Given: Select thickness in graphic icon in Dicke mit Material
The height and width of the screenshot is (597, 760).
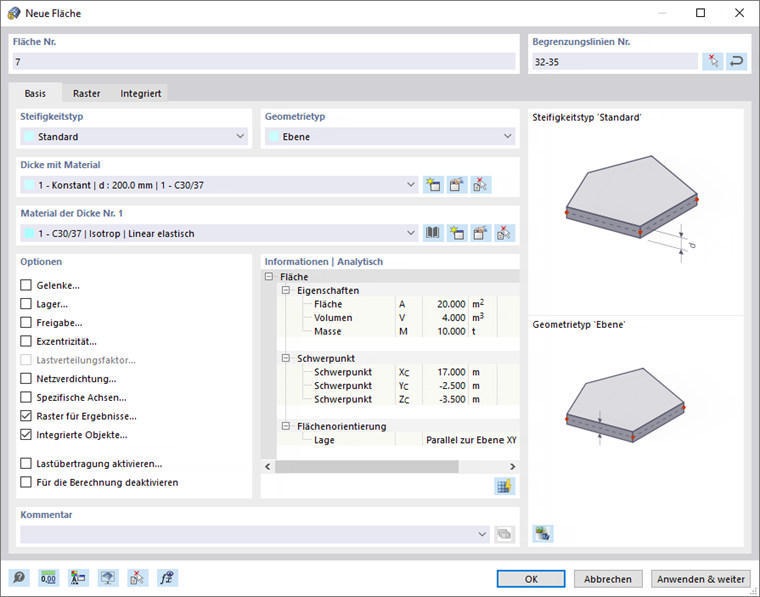Looking at the screenshot, I should click(480, 185).
